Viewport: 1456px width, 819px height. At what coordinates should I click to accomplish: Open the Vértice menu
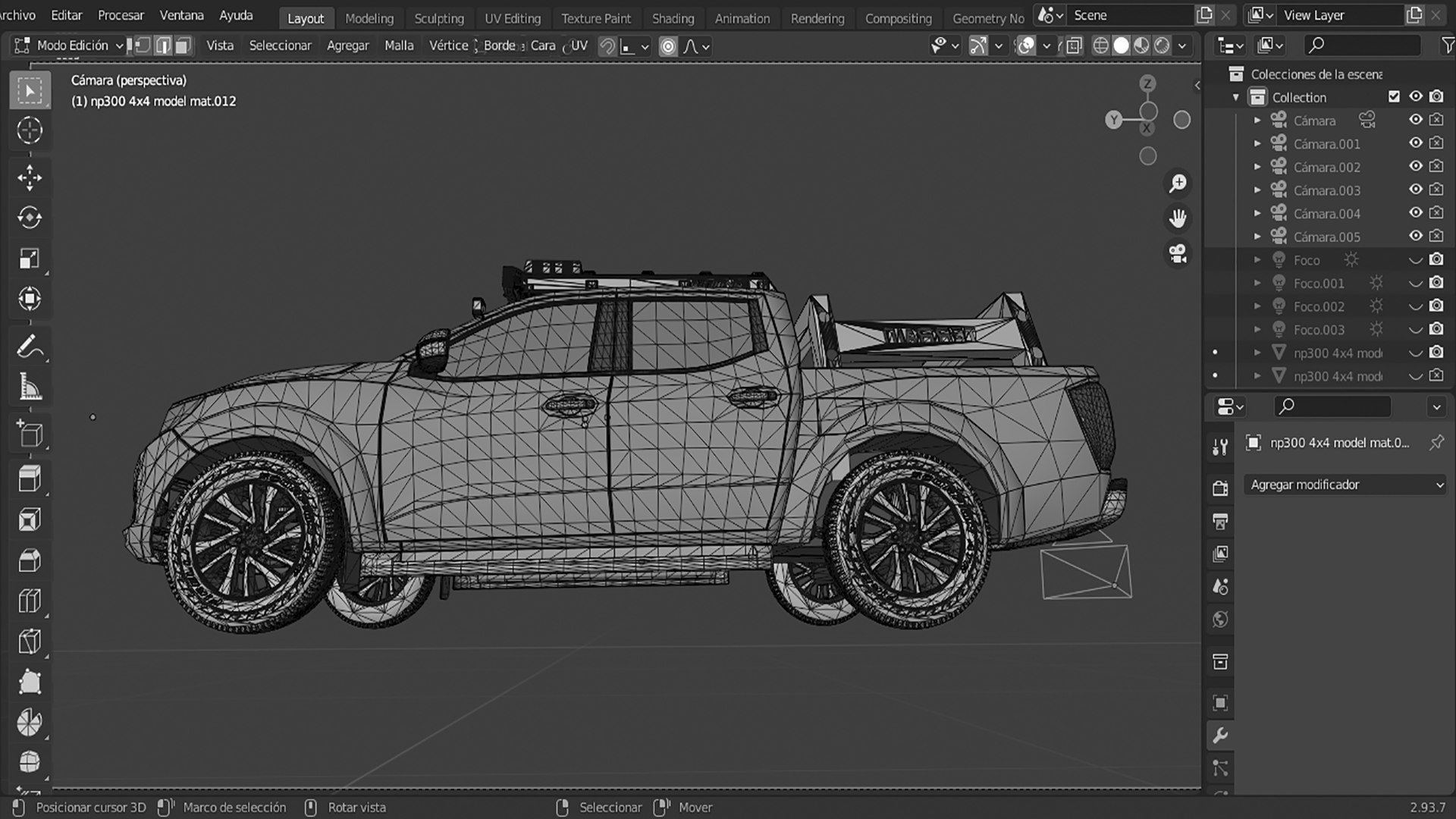point(448,45)
